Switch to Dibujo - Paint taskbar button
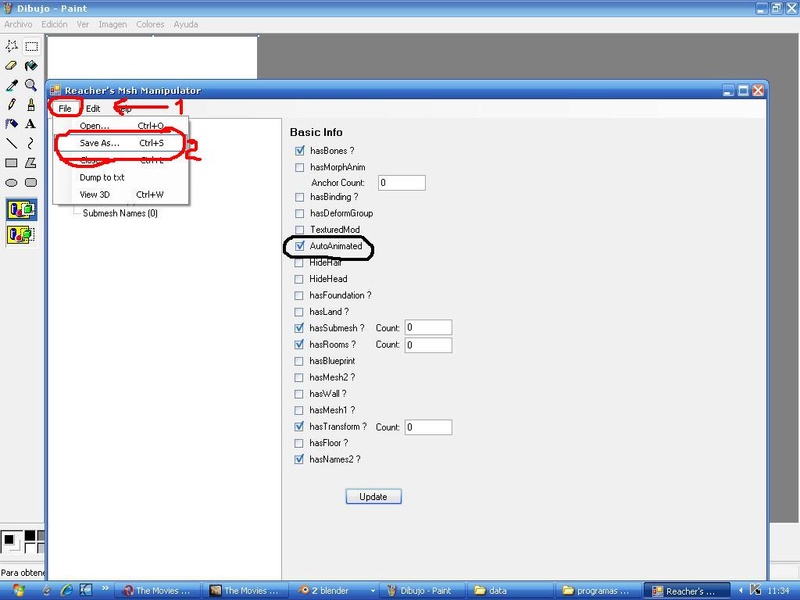This screenshot has width=800, height=600. pyautogui.click(x=424, y=590)
